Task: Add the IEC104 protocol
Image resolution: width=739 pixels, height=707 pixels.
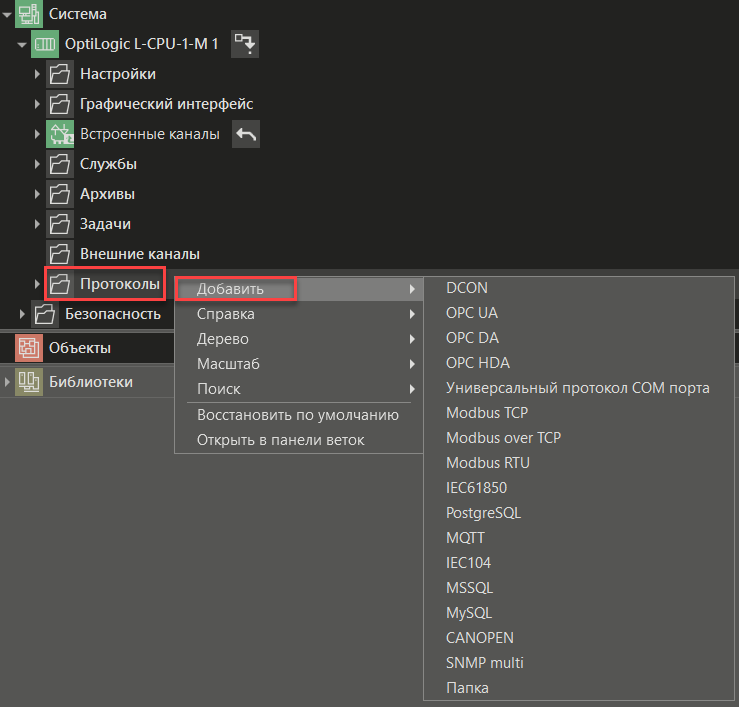Action: [579, 563]
